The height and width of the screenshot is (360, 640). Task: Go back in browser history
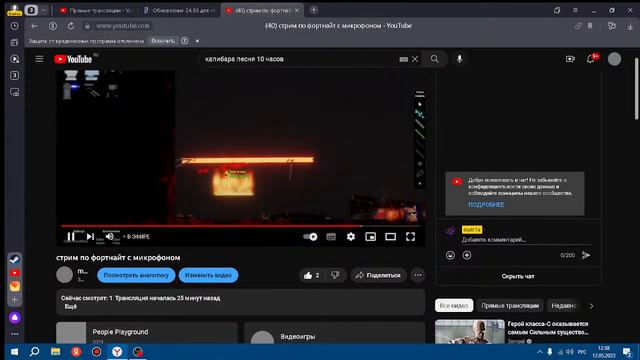point(34,26)
